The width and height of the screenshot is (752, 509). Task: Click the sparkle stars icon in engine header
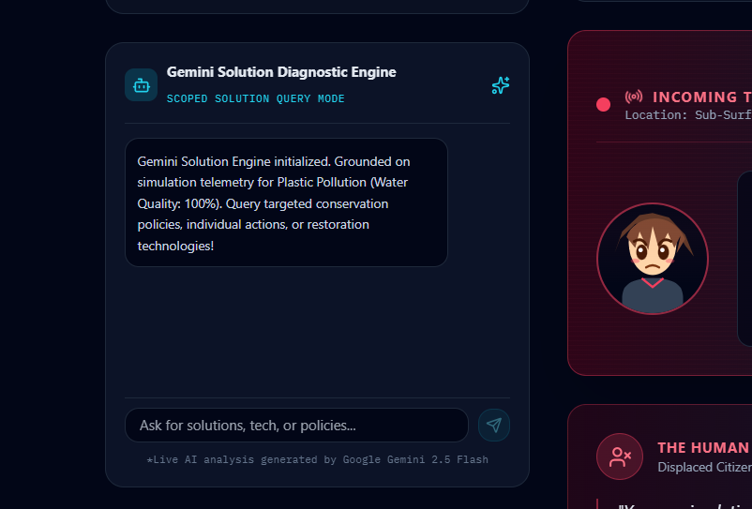click(500, 85)
